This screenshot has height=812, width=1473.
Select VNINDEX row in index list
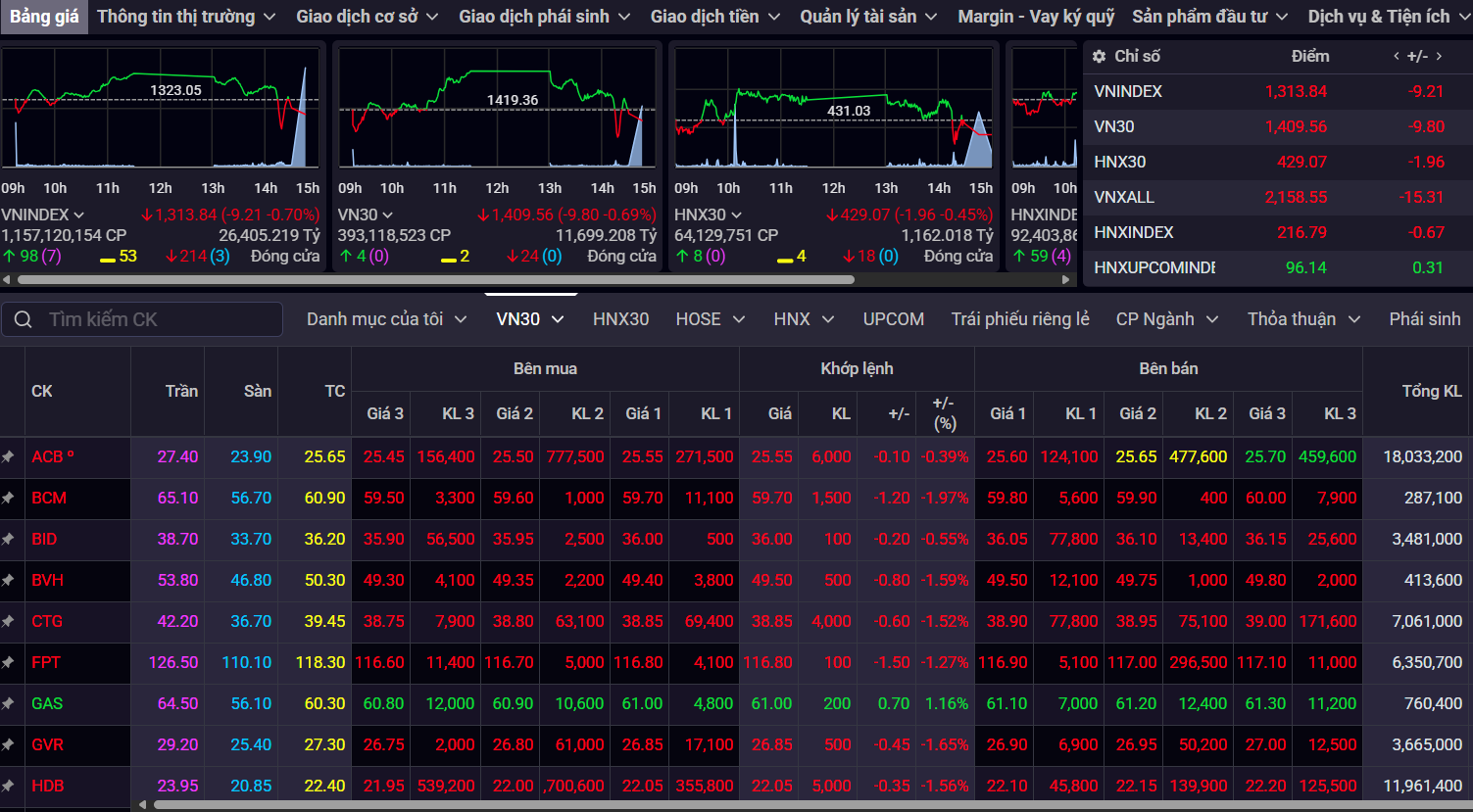(1277, 91)
